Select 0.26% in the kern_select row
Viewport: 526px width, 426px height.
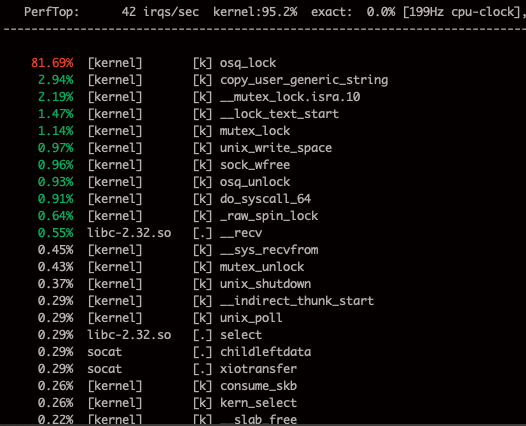(x=55, y=403)
